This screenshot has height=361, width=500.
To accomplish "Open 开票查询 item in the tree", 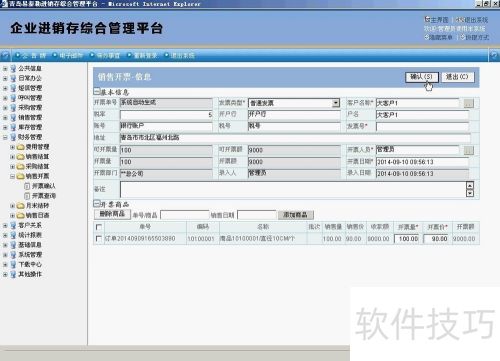I will [x=44, y=196].
